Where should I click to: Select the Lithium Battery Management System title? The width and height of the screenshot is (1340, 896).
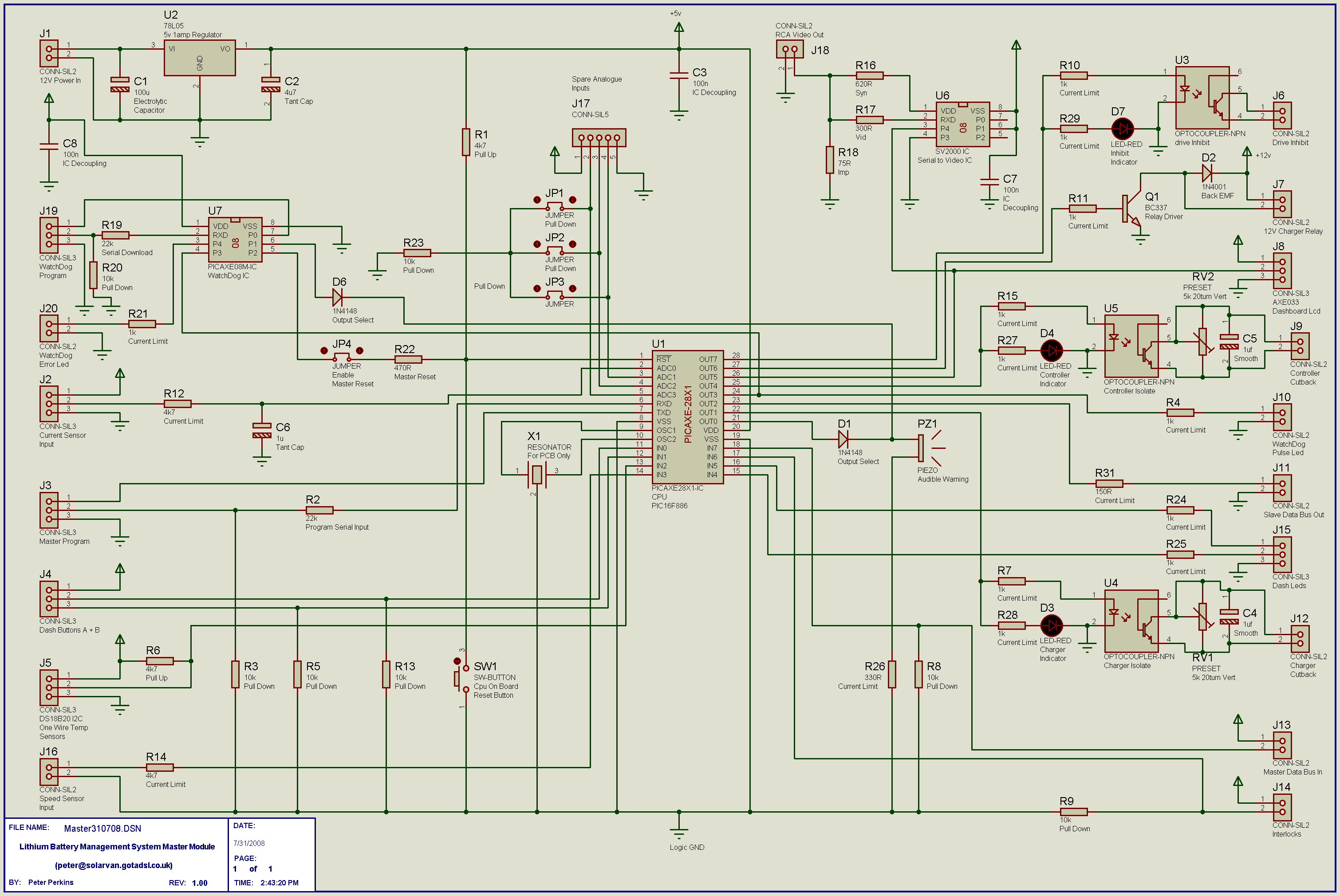tap(117, 847)
